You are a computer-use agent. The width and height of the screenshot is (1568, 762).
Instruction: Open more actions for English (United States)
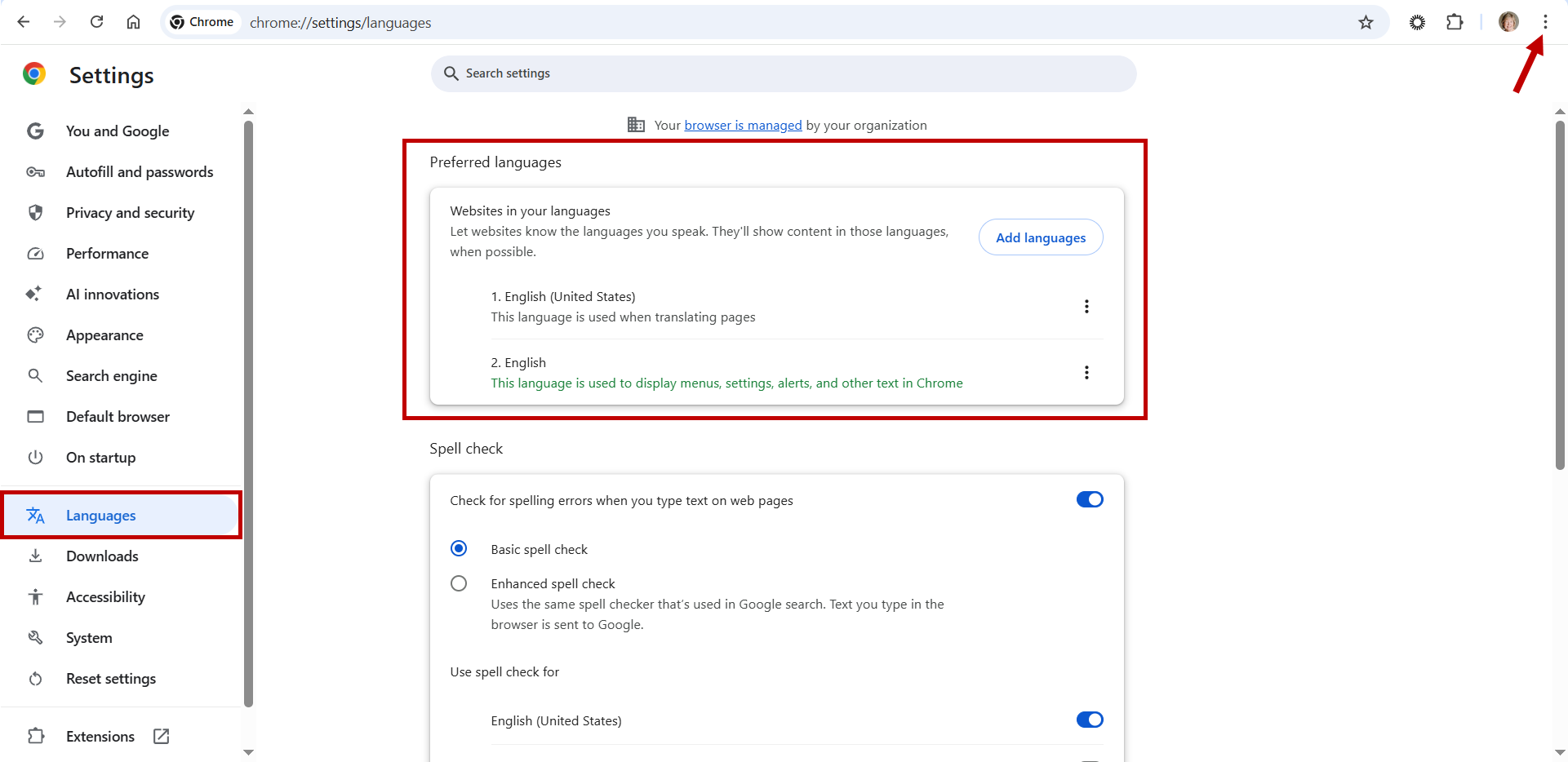[x=1086, y=306]
